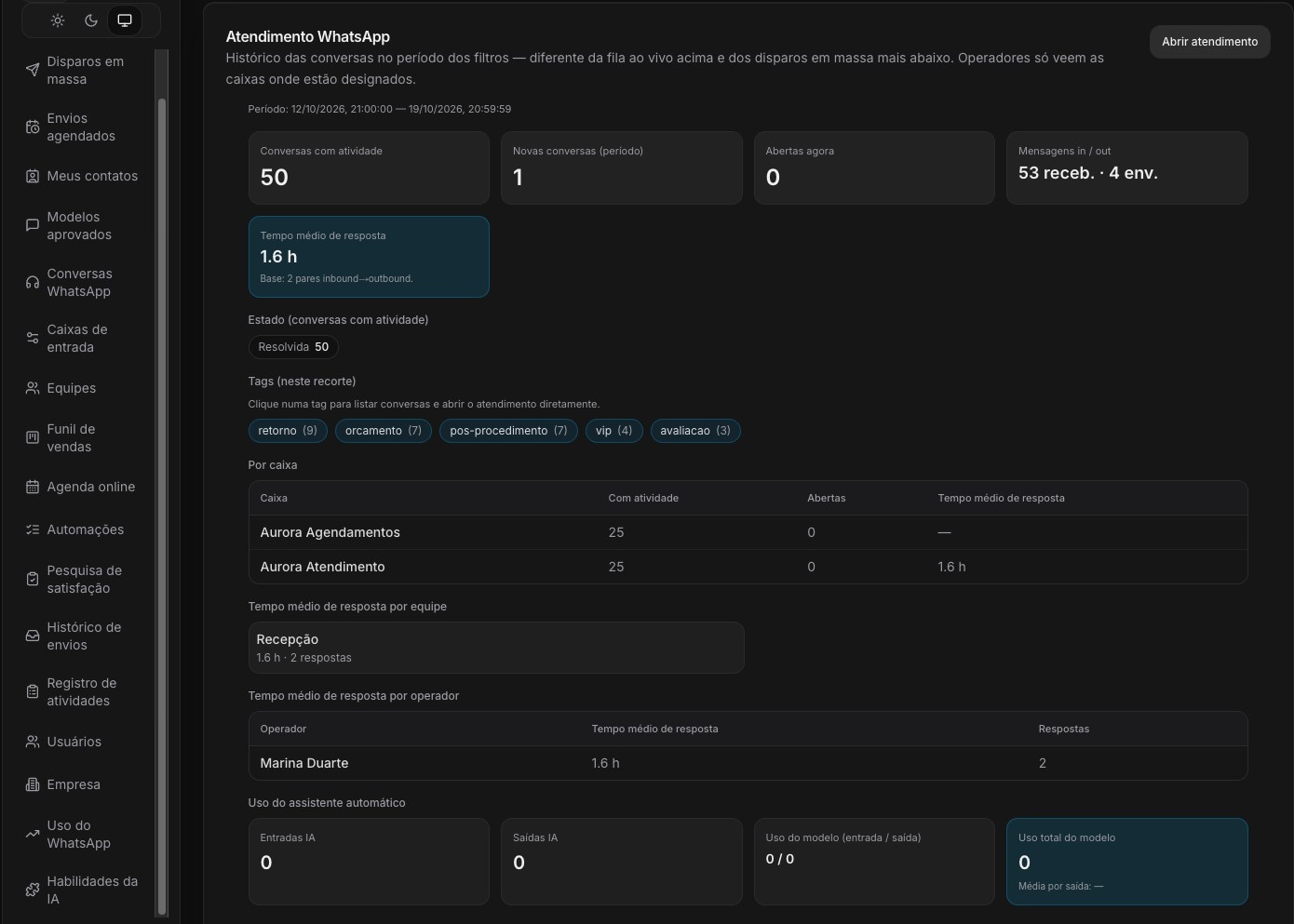Click the Disparos em massa paper-plane icon
Viewport: 1294px width, 924px height.
[x=33, y=71]
